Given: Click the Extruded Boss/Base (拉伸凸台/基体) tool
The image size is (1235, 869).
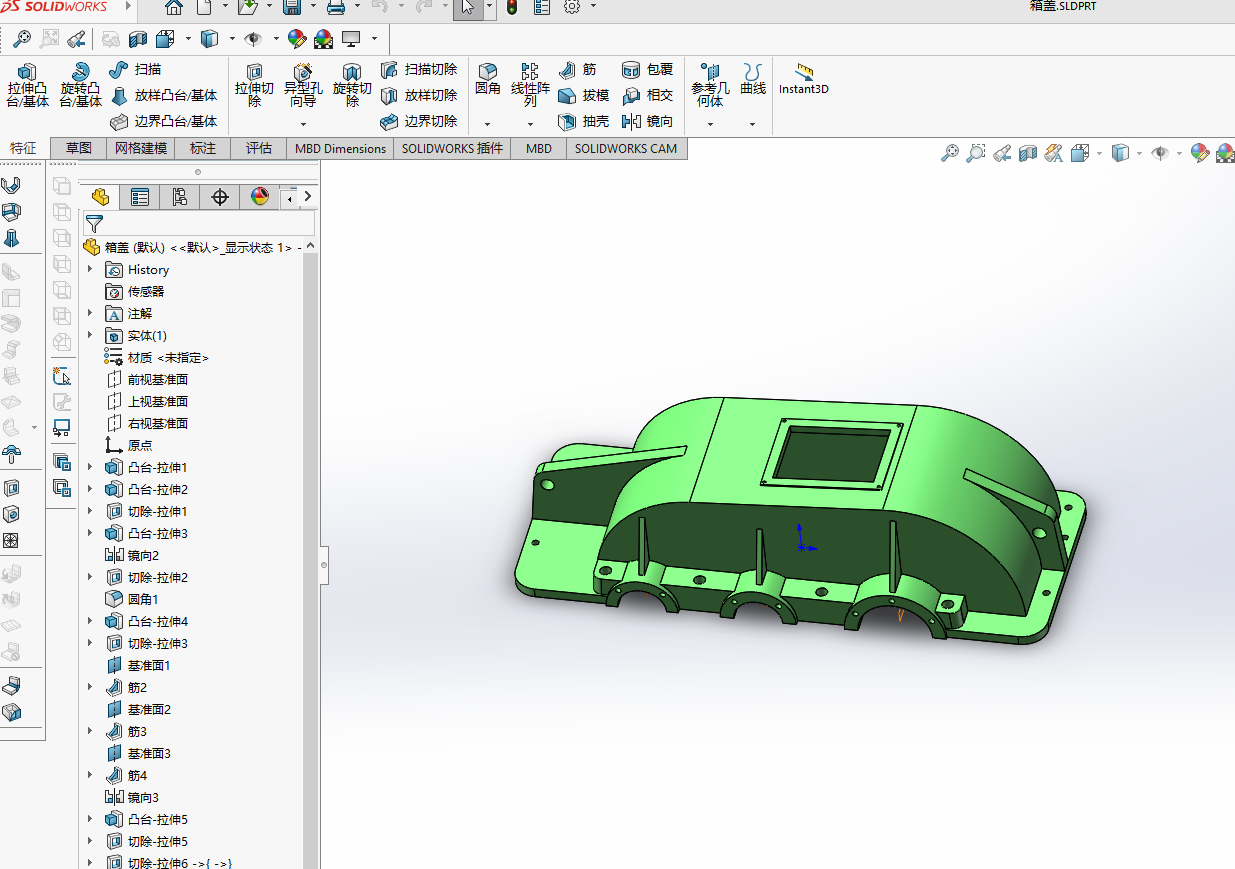Looking at the screenshot, I should click(x=27, y=85).
